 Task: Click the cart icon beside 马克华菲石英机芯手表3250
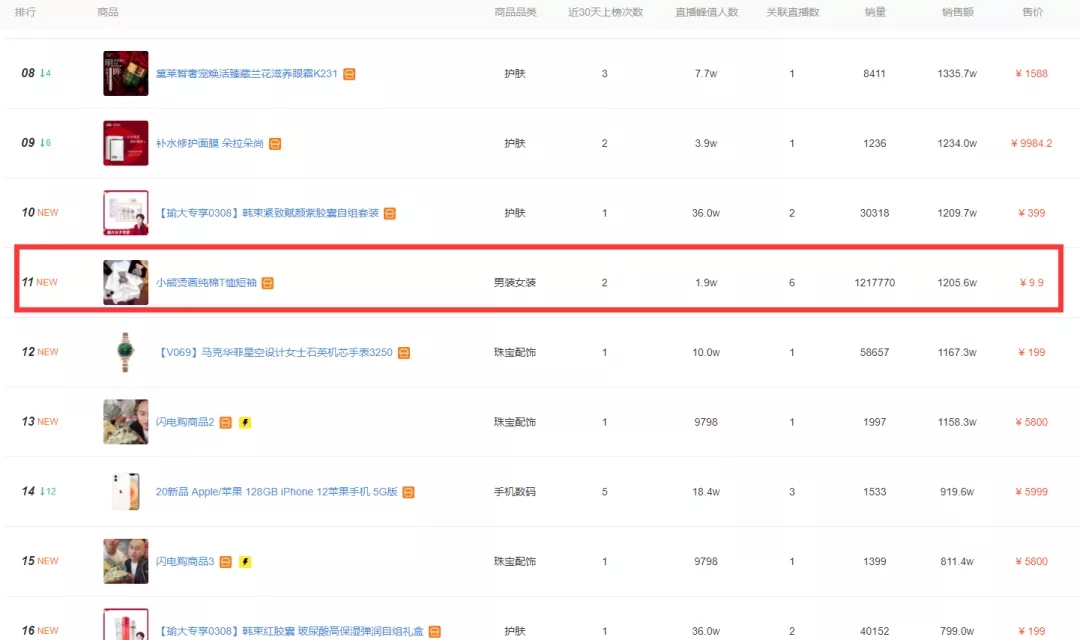click(403, 352)
